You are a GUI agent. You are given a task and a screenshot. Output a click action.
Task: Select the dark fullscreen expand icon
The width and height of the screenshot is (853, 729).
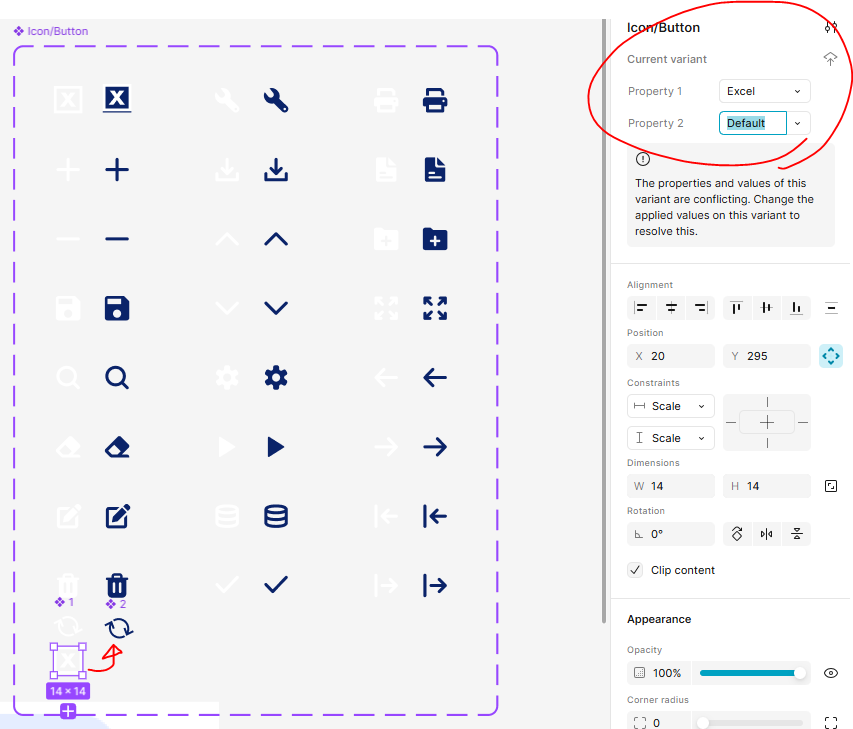435,308
